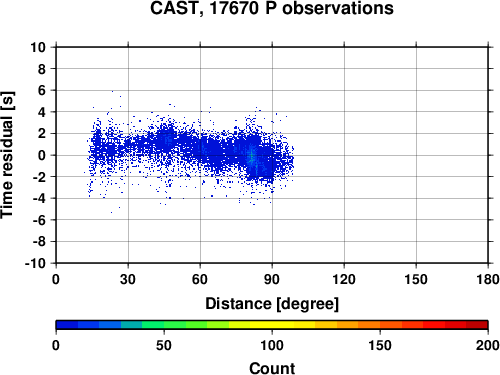Image resolution: width=500 pixels, height=375 pixels.
Task: Click the 30 tick label on distance axis
Action: point(128,279)
